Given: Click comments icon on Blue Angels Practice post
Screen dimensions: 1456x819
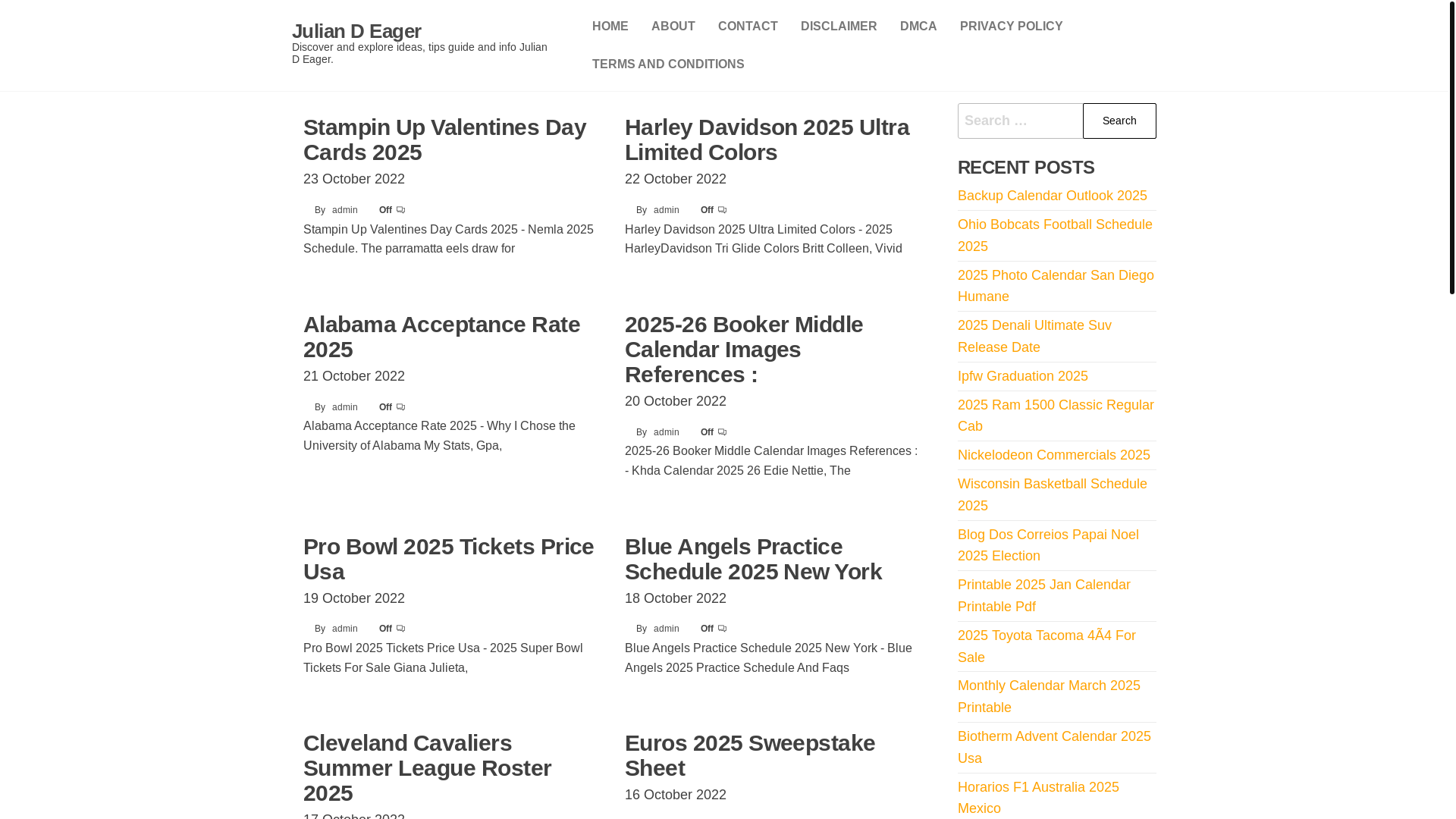Looking at the screenshot, I should (722, 629).
